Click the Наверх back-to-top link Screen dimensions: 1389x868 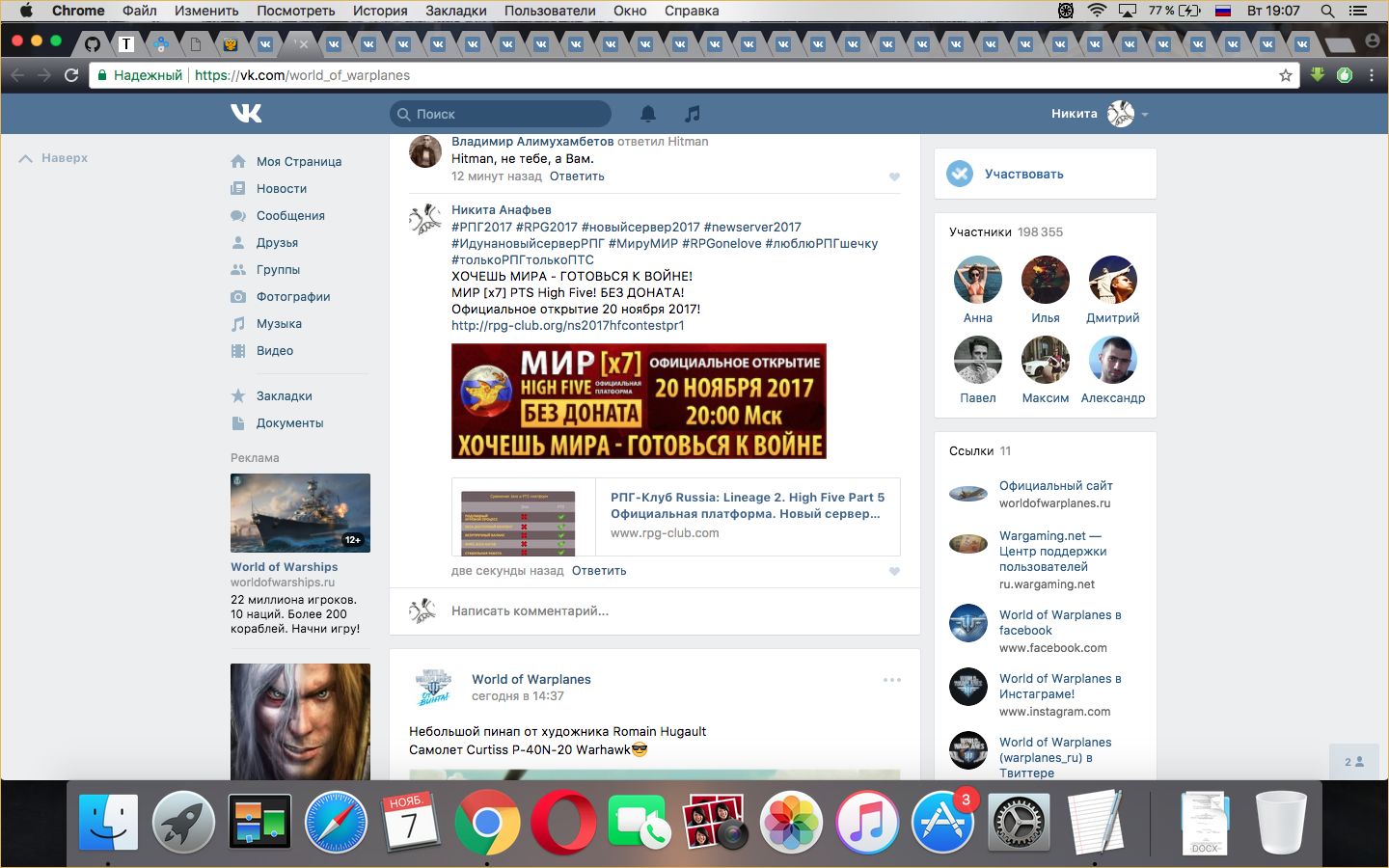click(54, 158)
